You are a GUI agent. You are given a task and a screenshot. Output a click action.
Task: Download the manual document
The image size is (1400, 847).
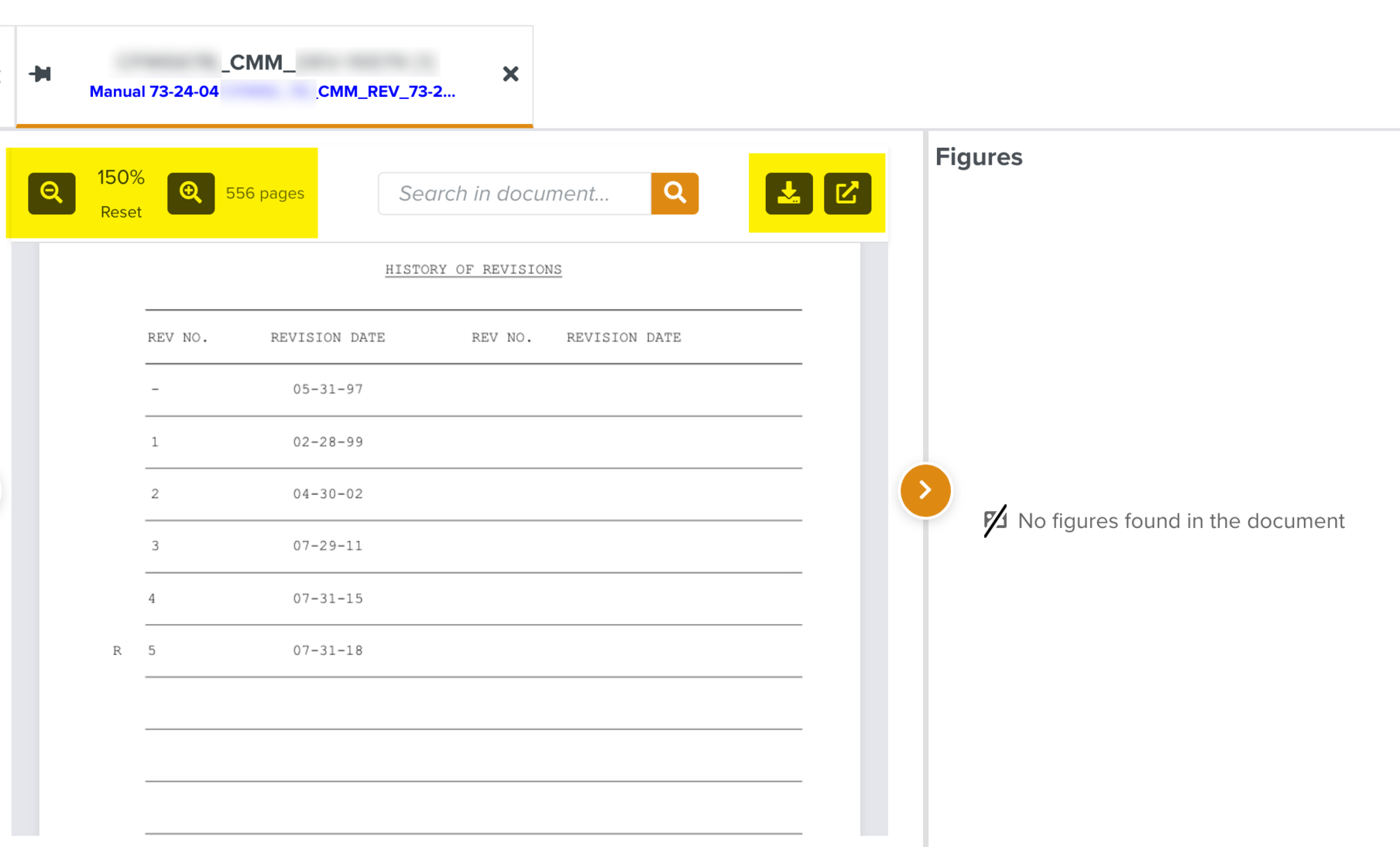coord(788,193)
